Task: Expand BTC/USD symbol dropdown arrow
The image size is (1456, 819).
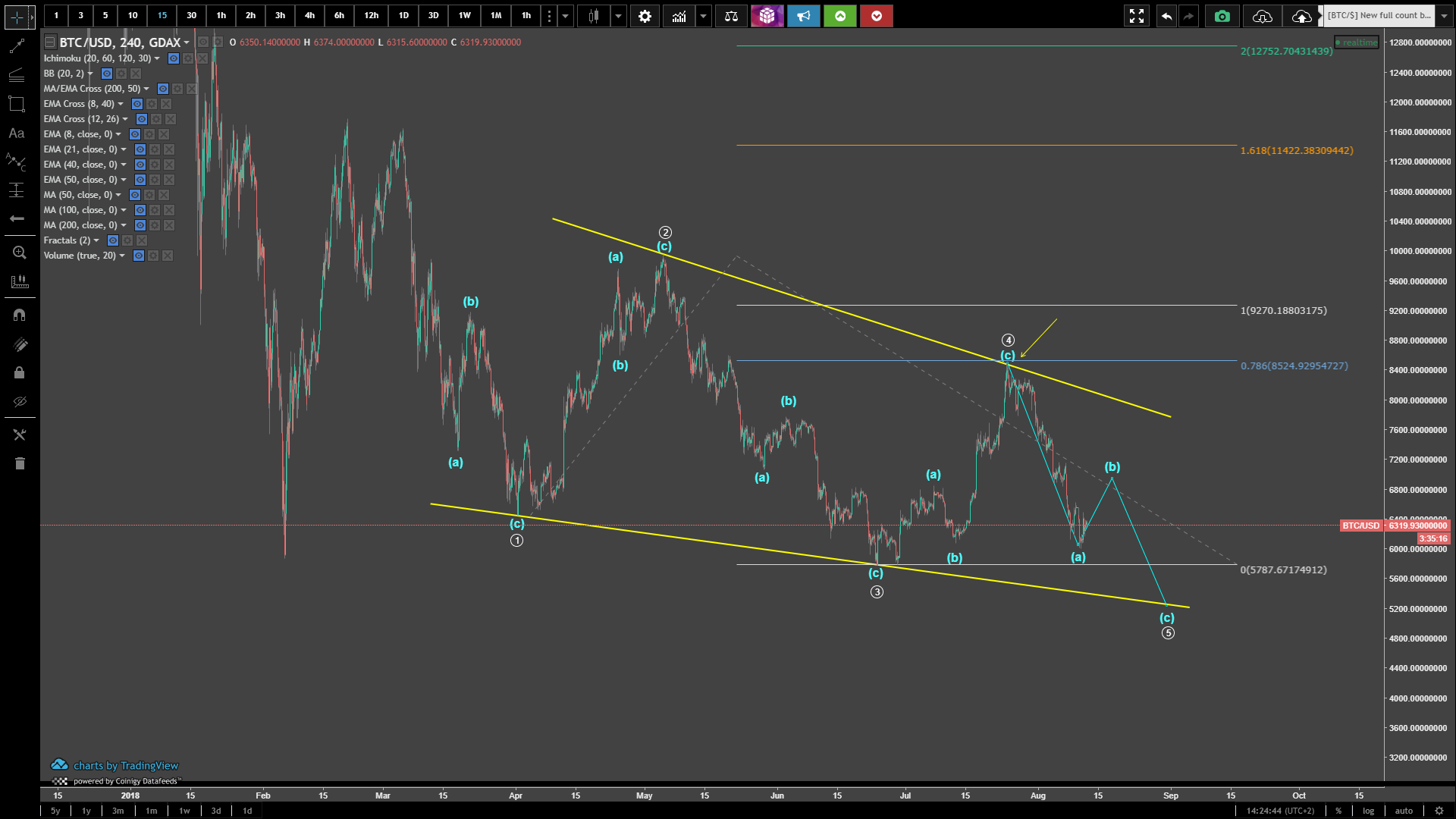Action: click(x=187, y=42)
